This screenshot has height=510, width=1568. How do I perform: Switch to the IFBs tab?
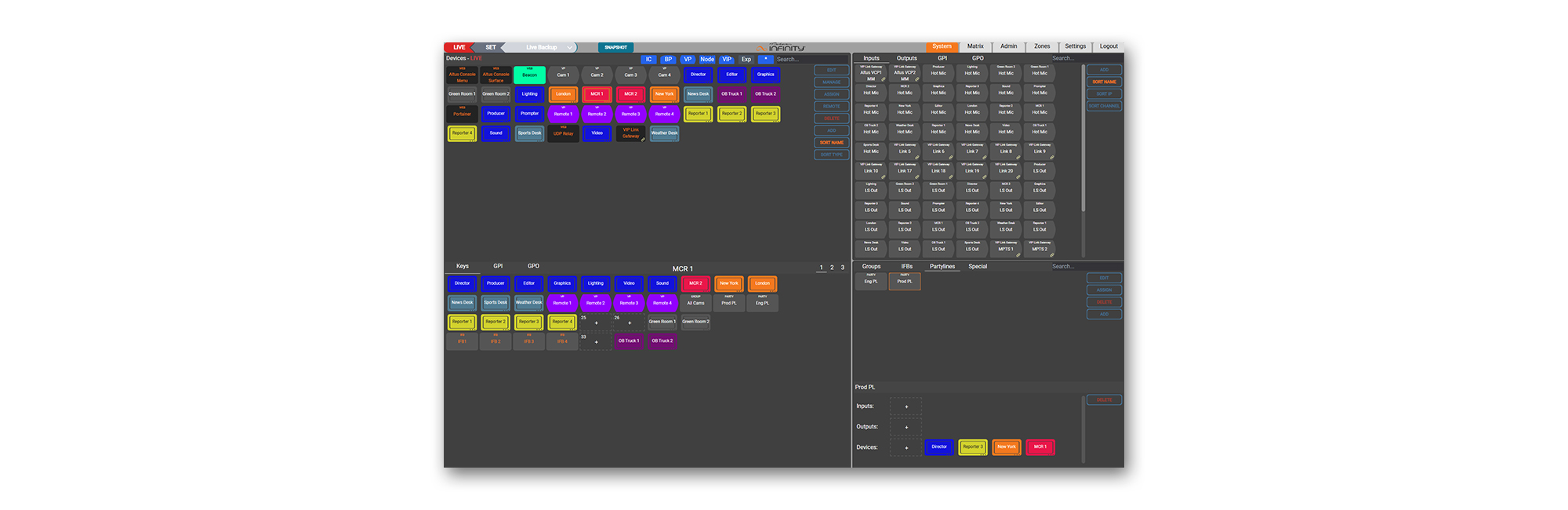point(907,267)
